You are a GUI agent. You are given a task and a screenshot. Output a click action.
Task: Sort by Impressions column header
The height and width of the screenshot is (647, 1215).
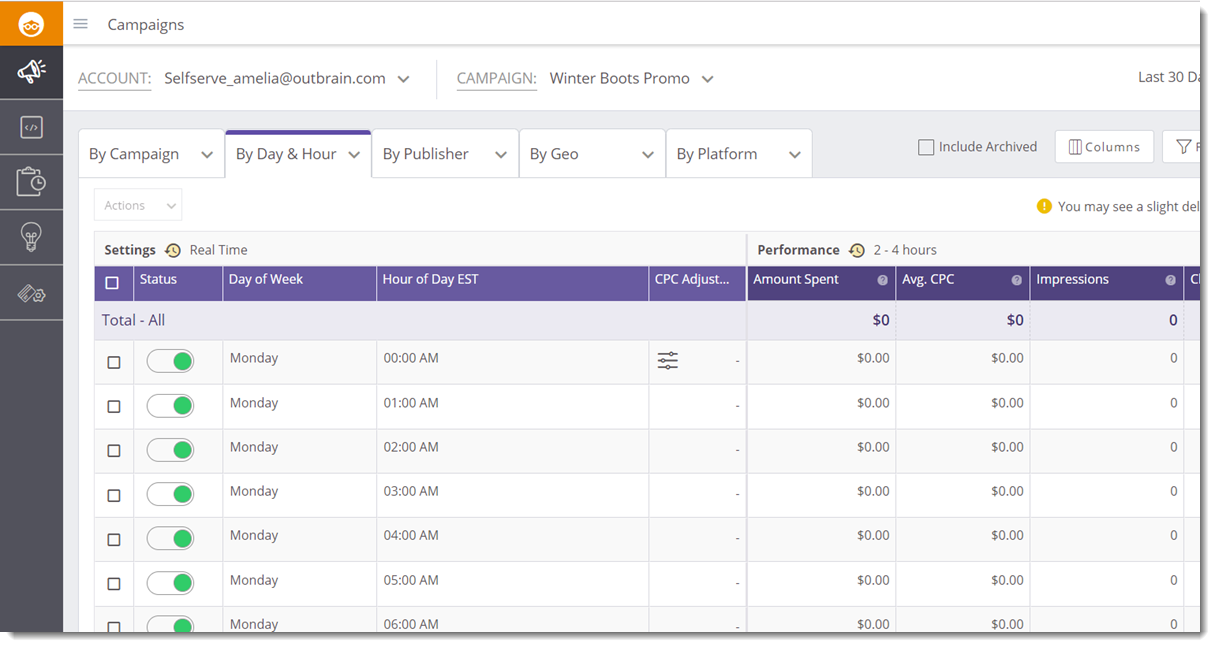(x=1072, y=280)
